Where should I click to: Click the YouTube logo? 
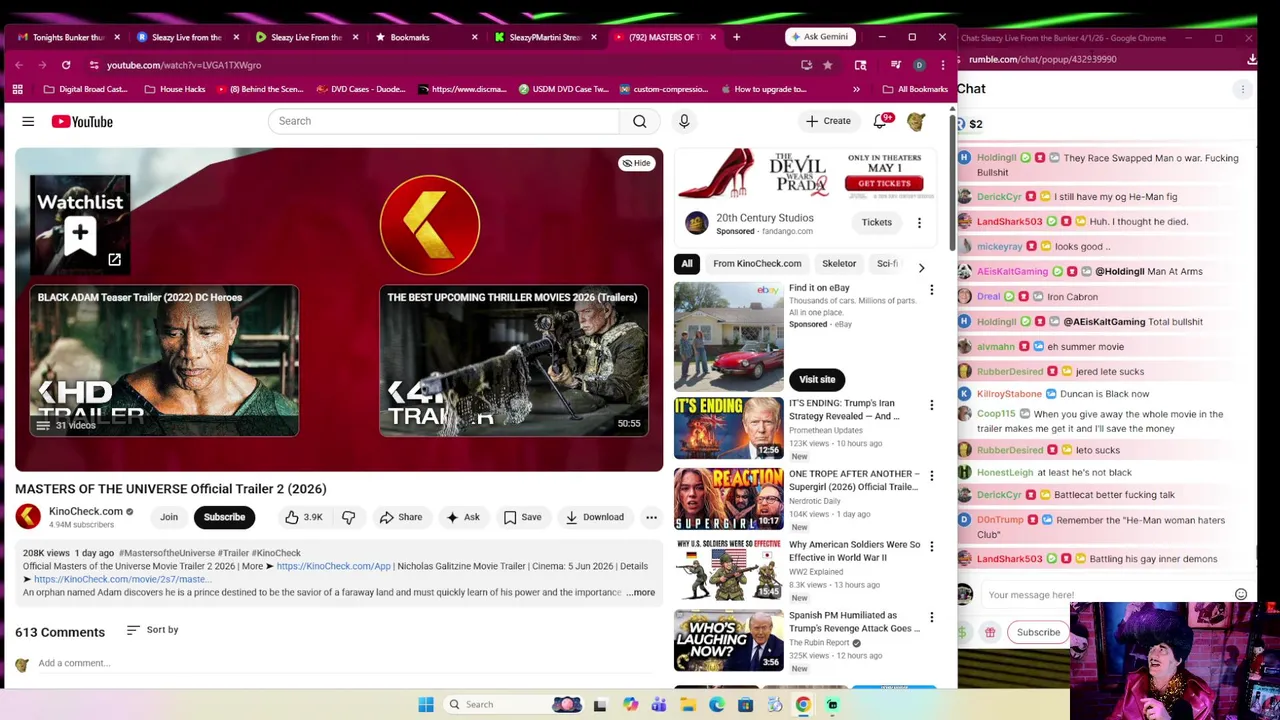[82, 121]
